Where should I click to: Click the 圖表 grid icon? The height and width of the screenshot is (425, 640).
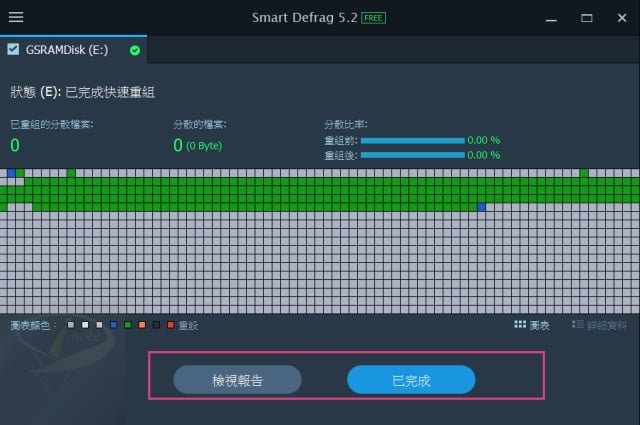pos(520,325)
